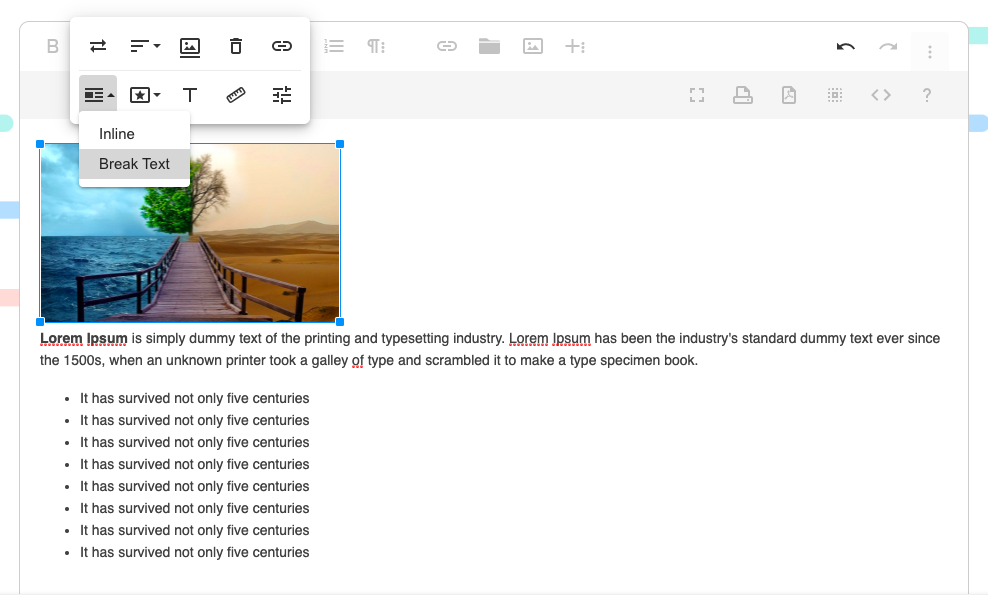Delete the selected image
The height and width of the screenshot is (595, 988).
(x=235, y=46)
